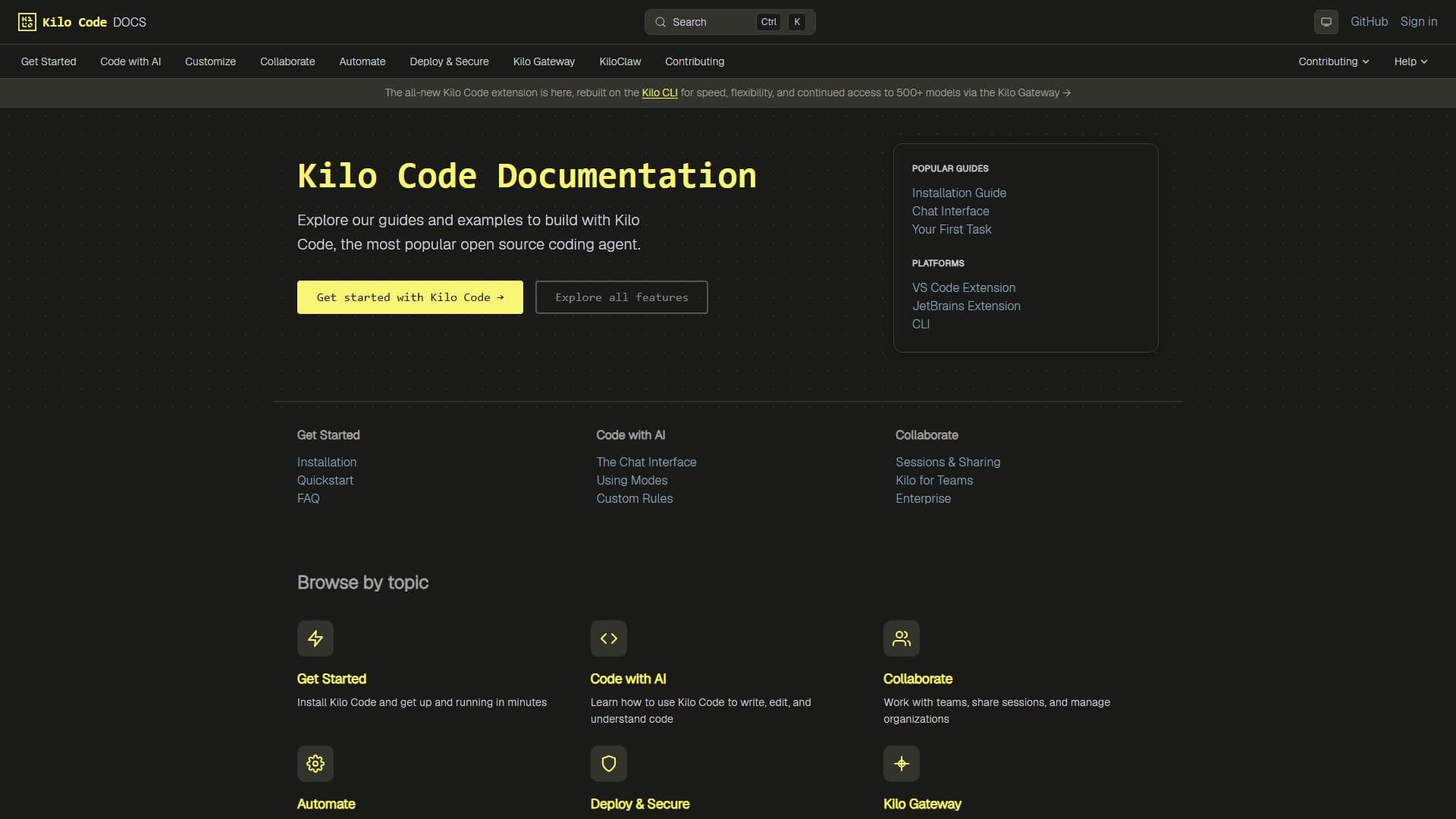Open the Deploy & Secure shield icon
The height and width of the screenshot is (819, 1456).
(609, 764)
